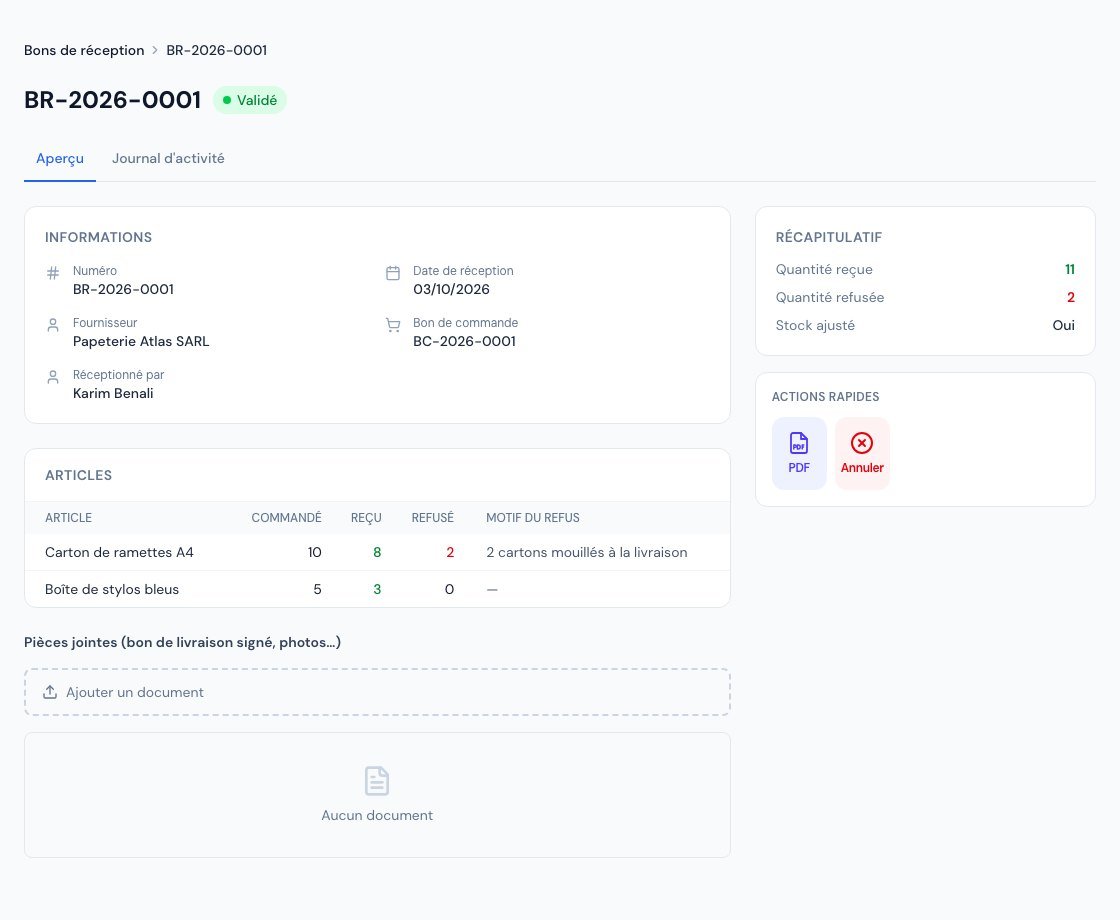This screenshot has width=1120, height=920.
Task: Click the received quantity 3 for Boîte de stylos
Action: 377,589
